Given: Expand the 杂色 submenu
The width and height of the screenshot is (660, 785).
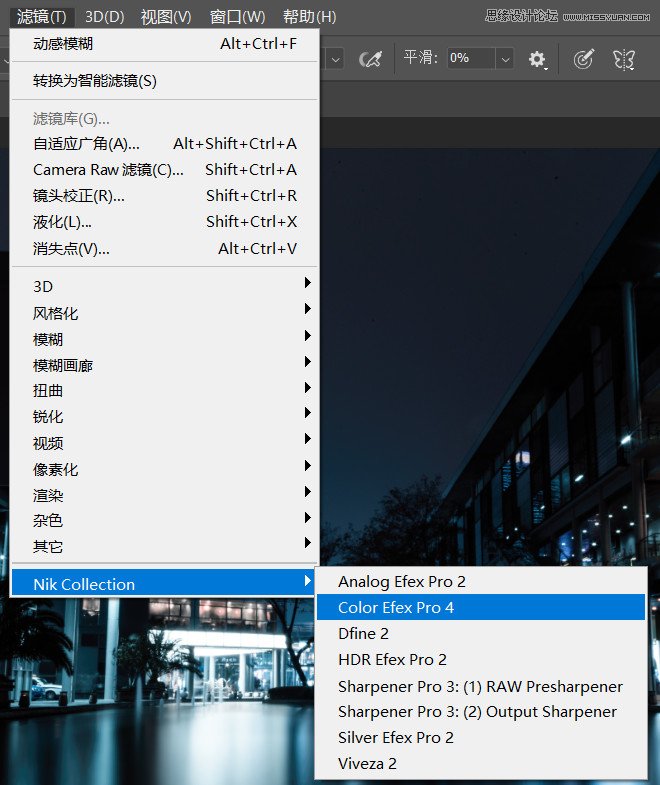Looking at the screenshot, I should [x=165, y=521].
